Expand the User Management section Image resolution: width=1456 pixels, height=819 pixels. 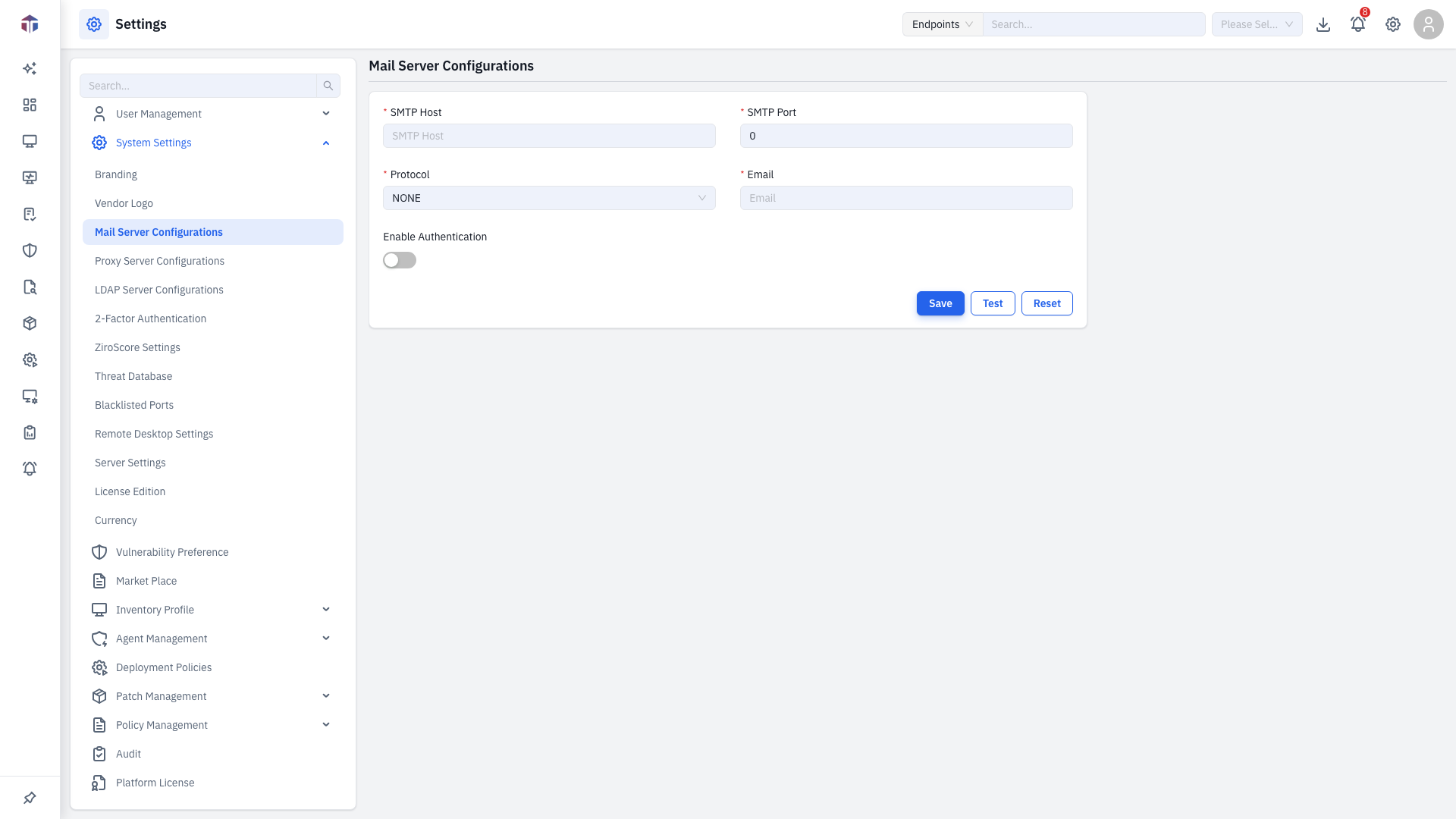(213, 114)
